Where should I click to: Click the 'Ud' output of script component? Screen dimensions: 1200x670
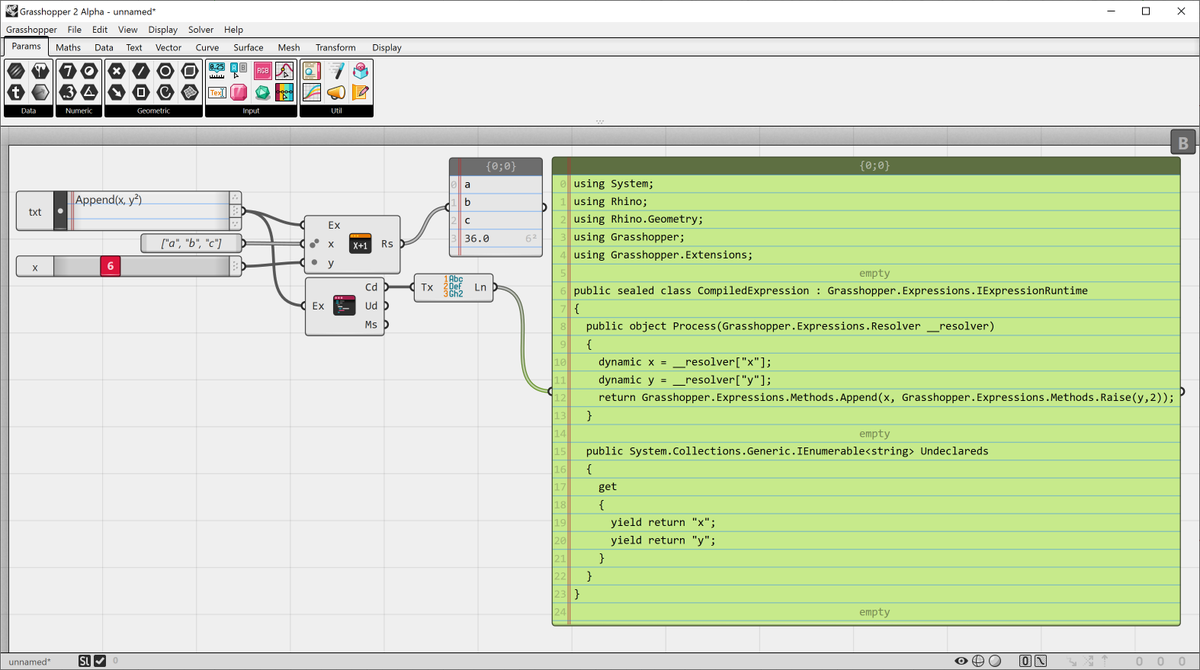371,305
